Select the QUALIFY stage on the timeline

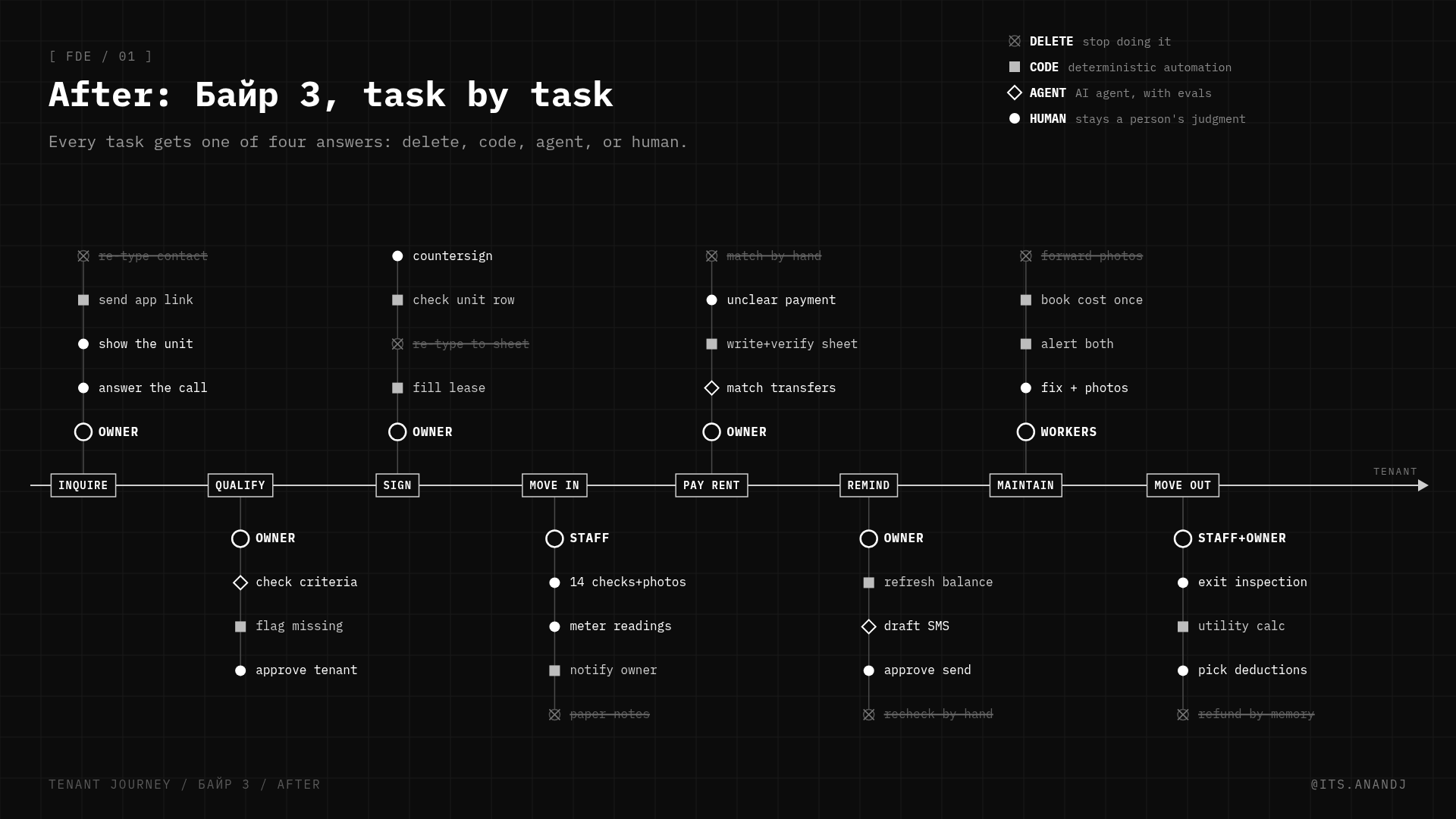point(240,485)
